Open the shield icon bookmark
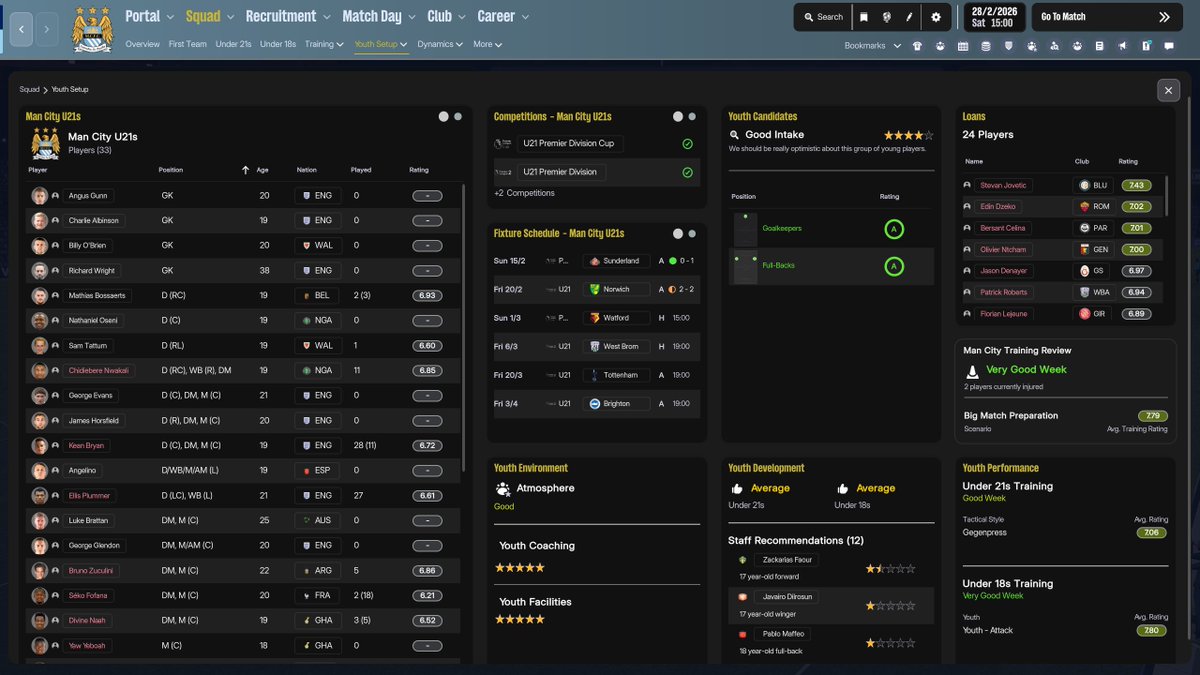1200x675 pixels. coord(1008,46)
